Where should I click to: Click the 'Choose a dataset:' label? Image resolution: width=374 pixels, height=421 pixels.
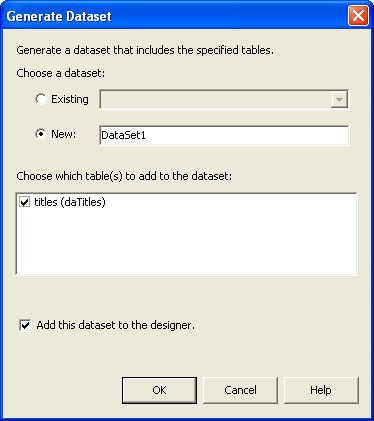pyautogui.click(x=61, y=73)
